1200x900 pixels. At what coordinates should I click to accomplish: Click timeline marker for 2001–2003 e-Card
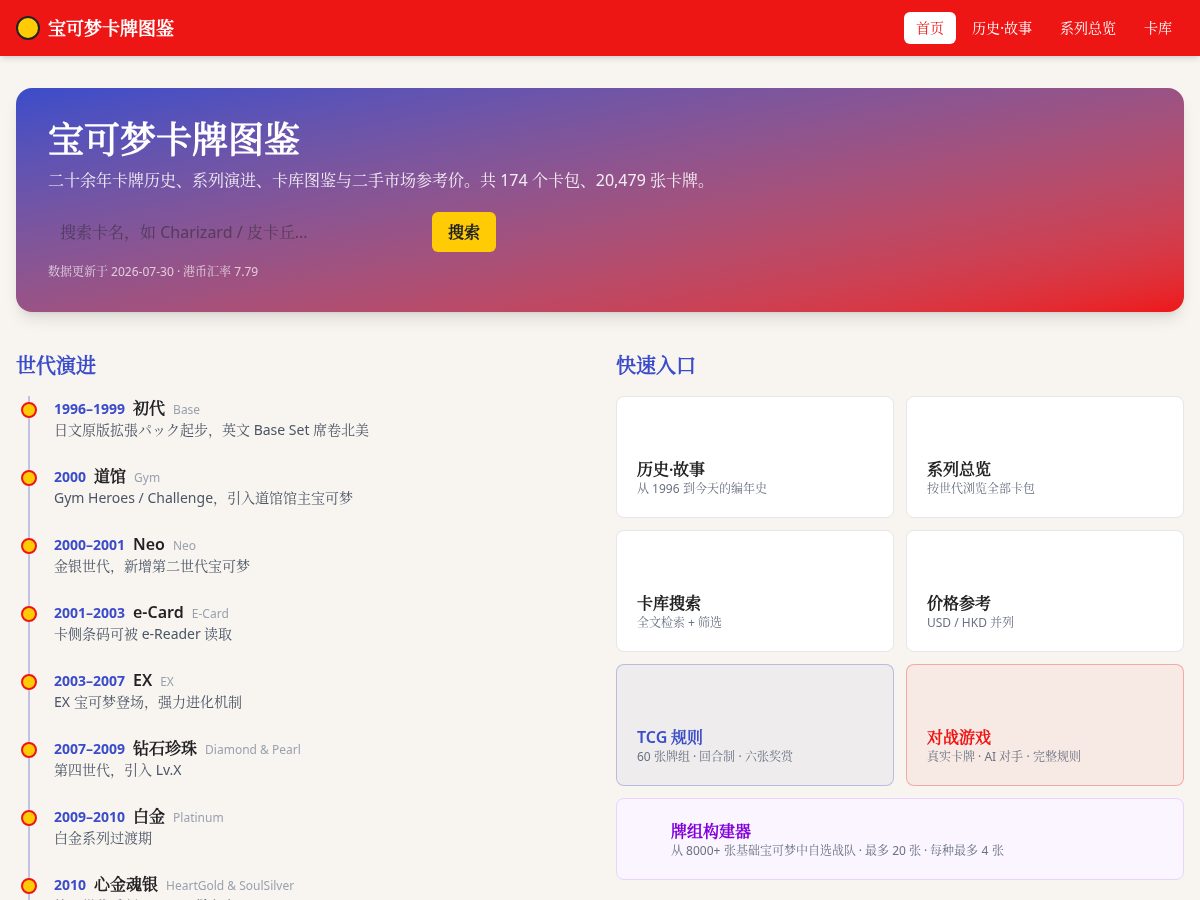(x=29, y=614)
